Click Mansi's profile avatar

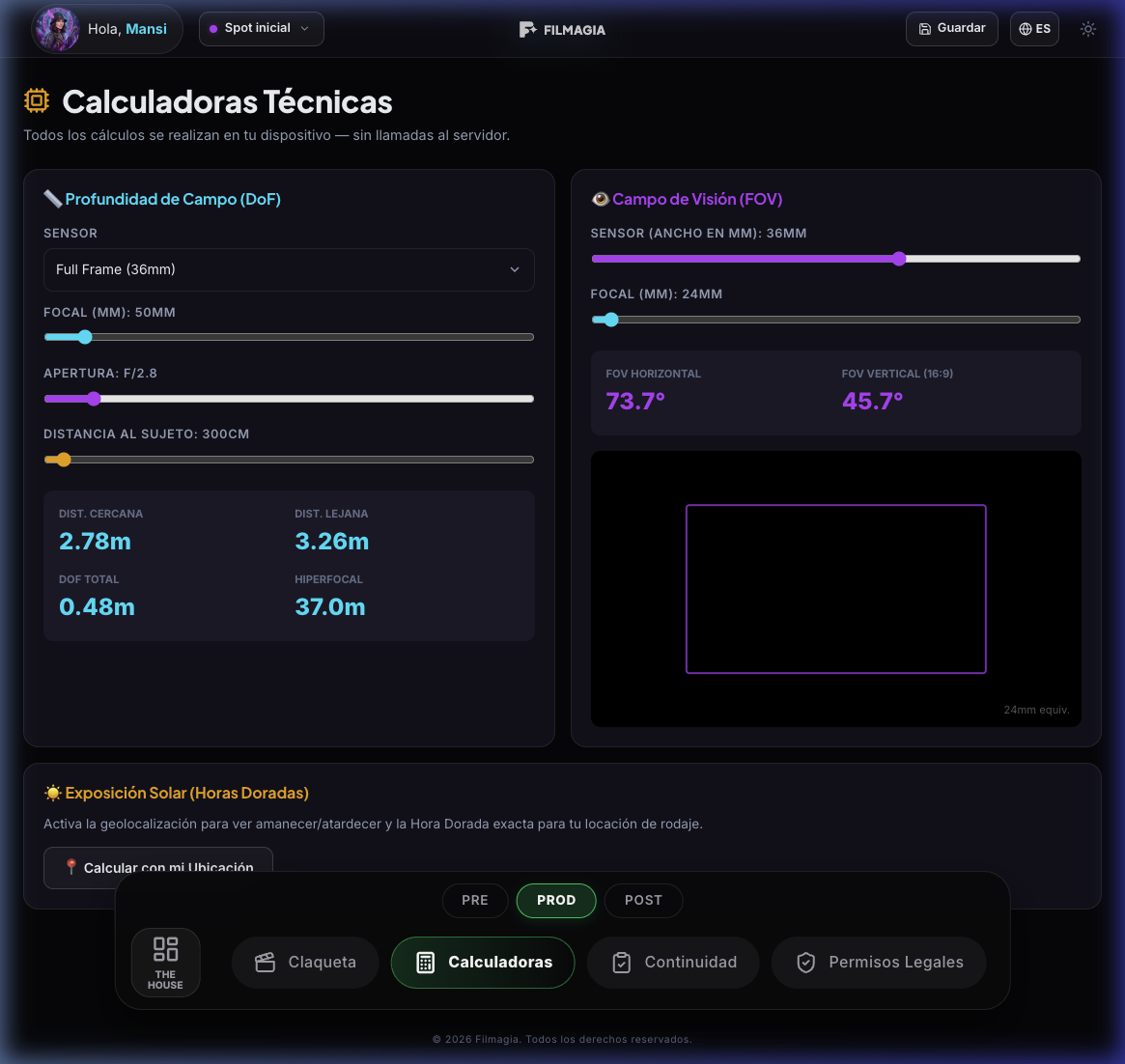tap(56, 29)
